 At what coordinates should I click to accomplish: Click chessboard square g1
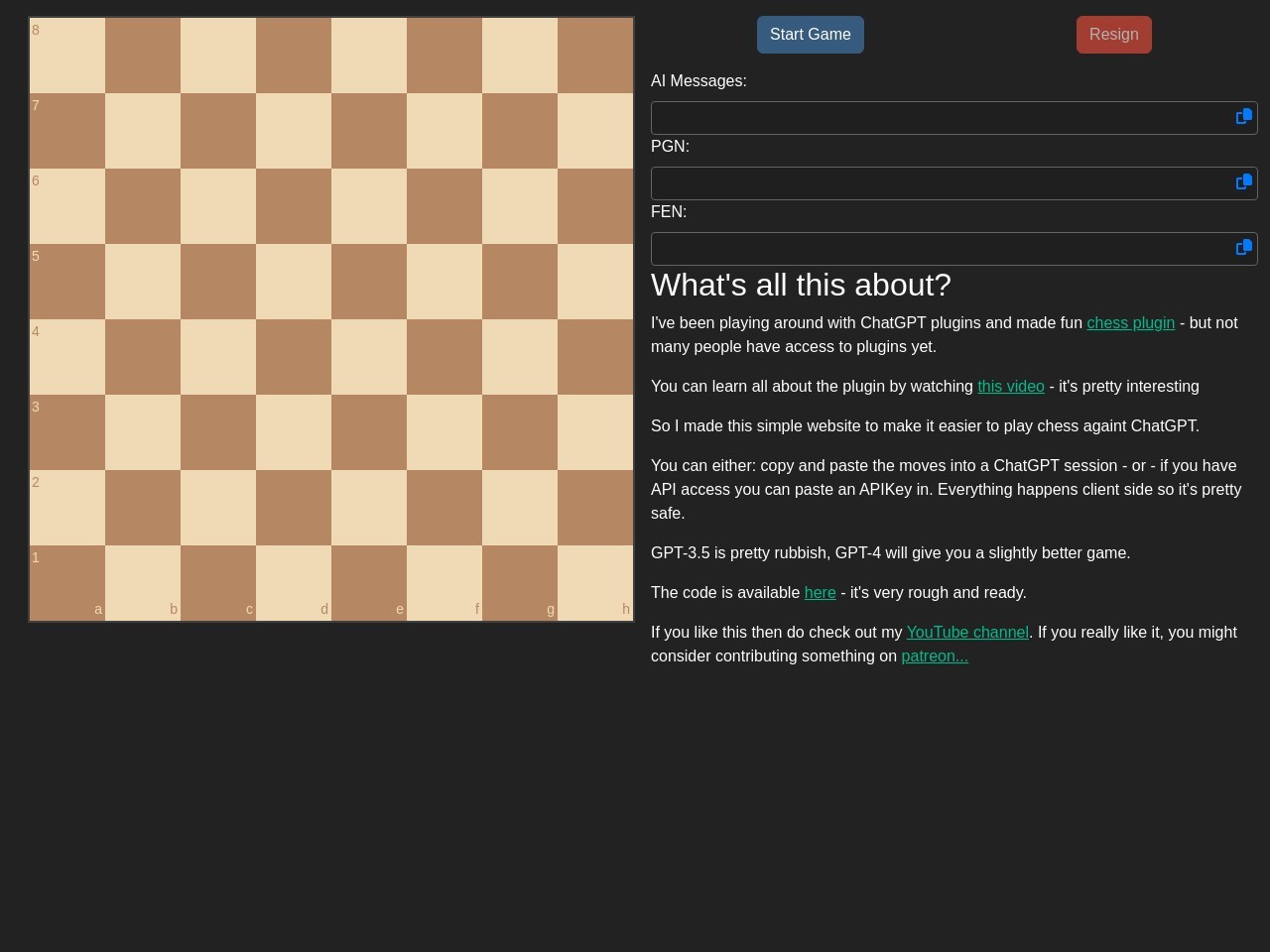[520, 583]
